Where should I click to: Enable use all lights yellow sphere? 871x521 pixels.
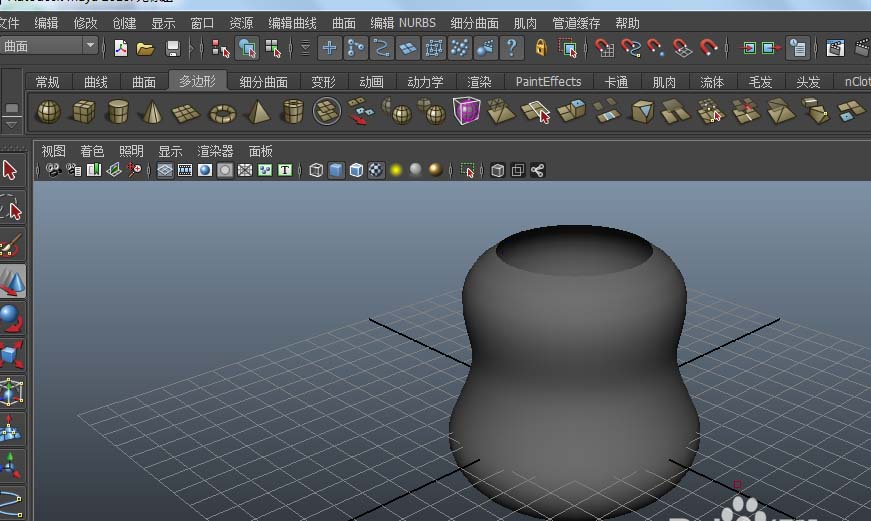click(x=396, y=171)
